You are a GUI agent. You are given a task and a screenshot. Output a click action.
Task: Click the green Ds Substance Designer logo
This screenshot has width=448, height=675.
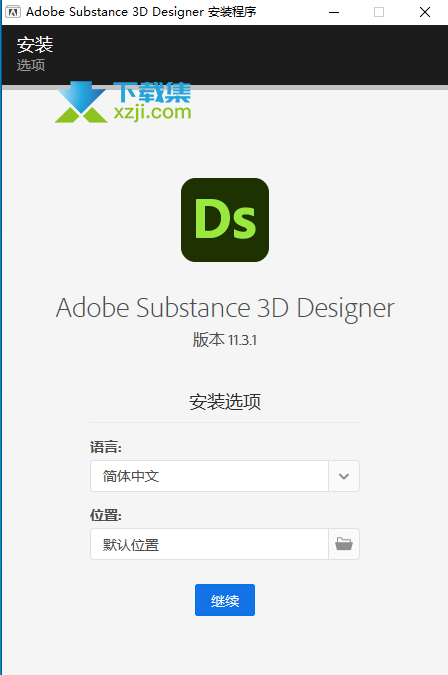coord(225,220)
